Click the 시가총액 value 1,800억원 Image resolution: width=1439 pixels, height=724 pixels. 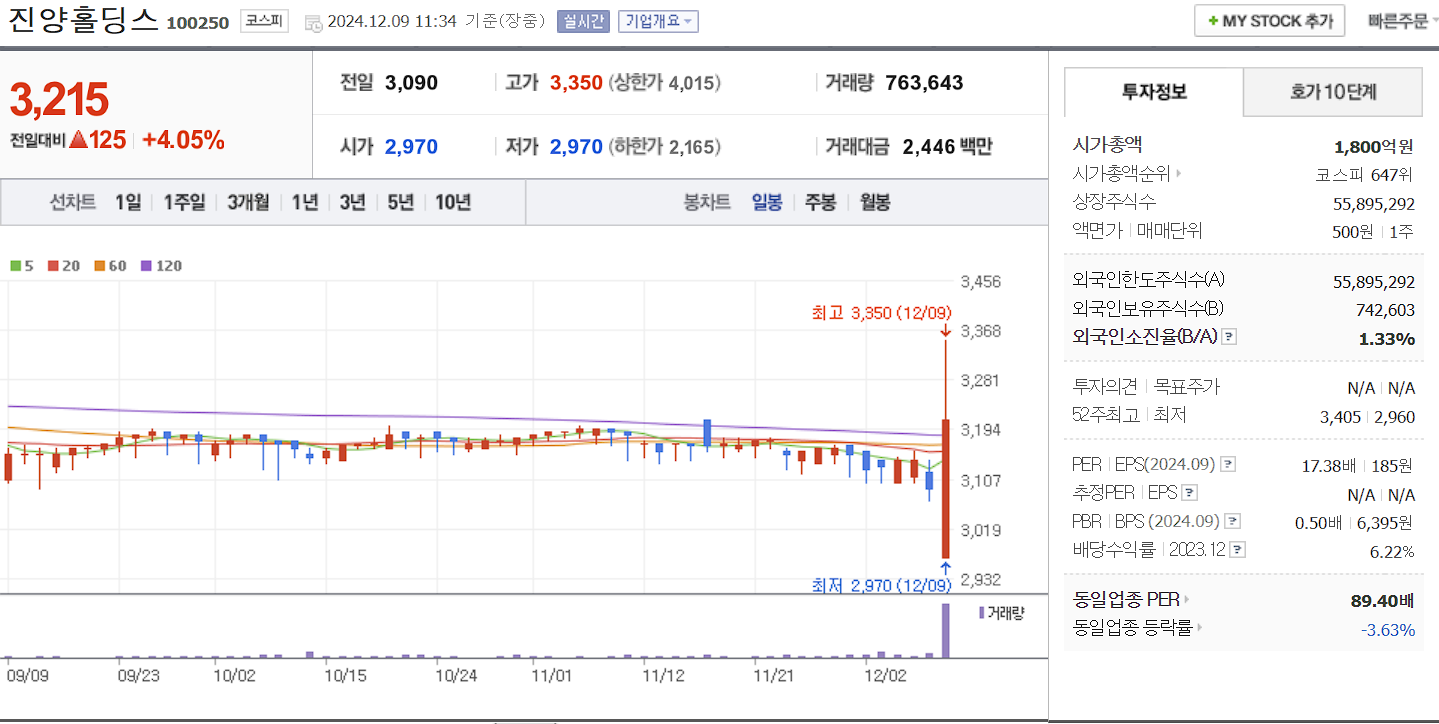[x=1374, y=147]
